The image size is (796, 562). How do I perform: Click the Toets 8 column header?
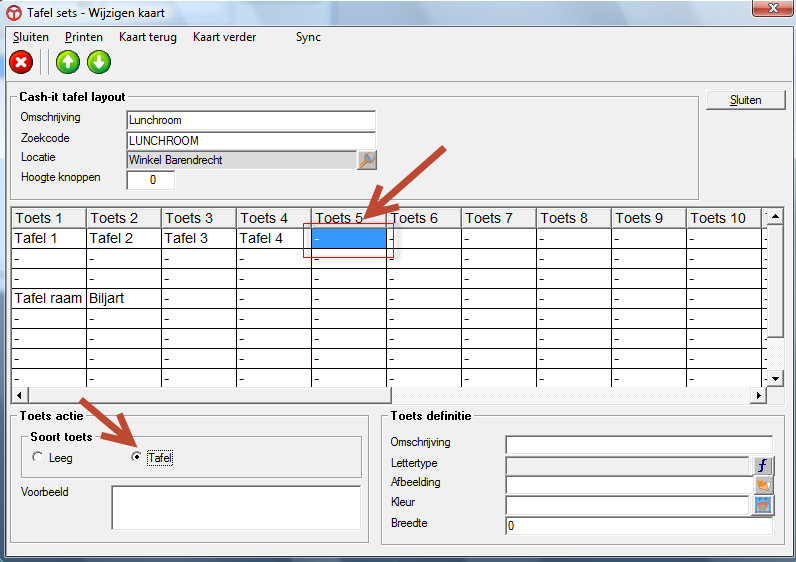click(x=574, y=218)
